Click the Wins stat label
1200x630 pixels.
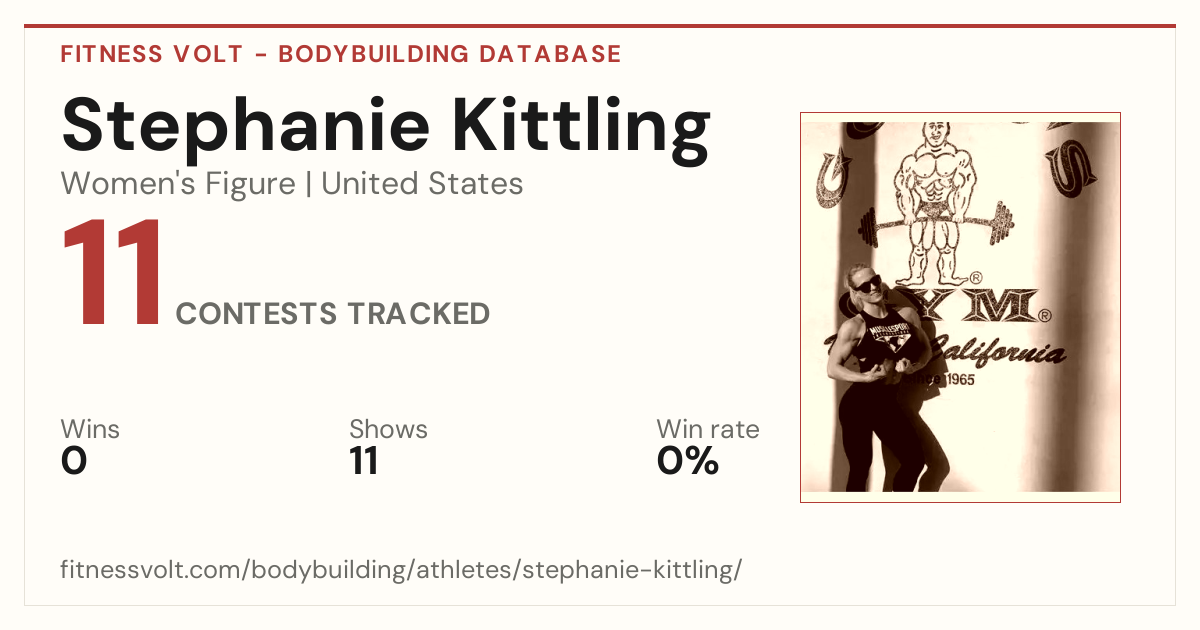90,430
